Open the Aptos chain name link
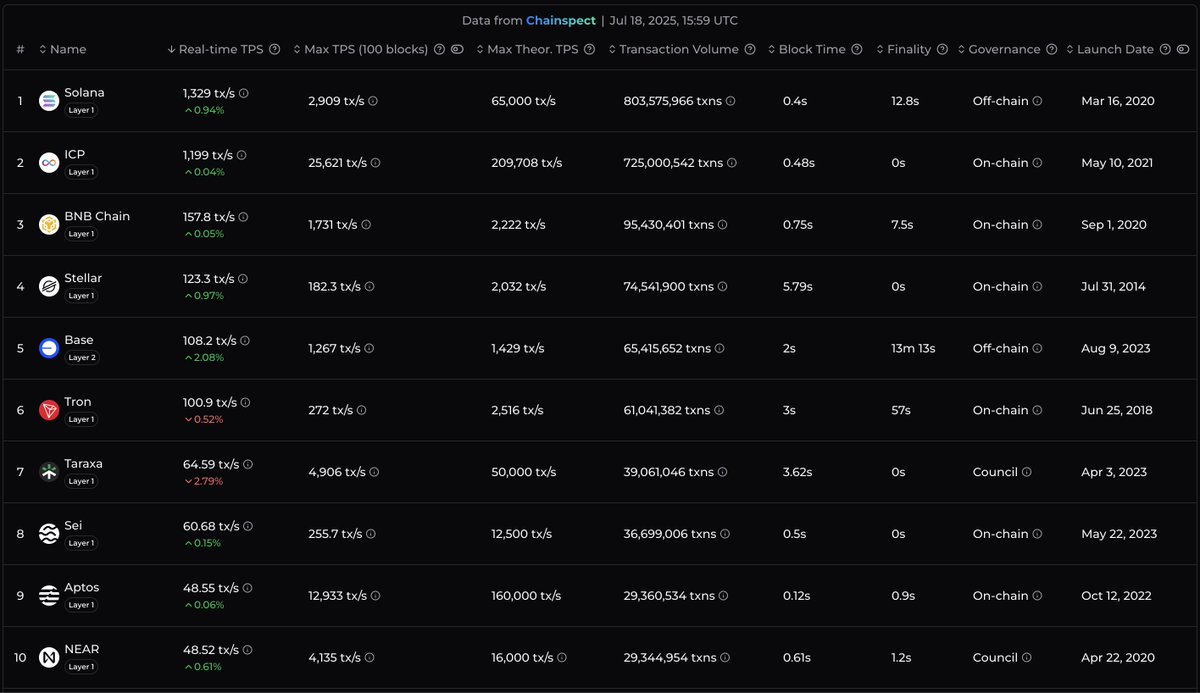This screenshot has width=1200, height=693. tap(82, 588)
